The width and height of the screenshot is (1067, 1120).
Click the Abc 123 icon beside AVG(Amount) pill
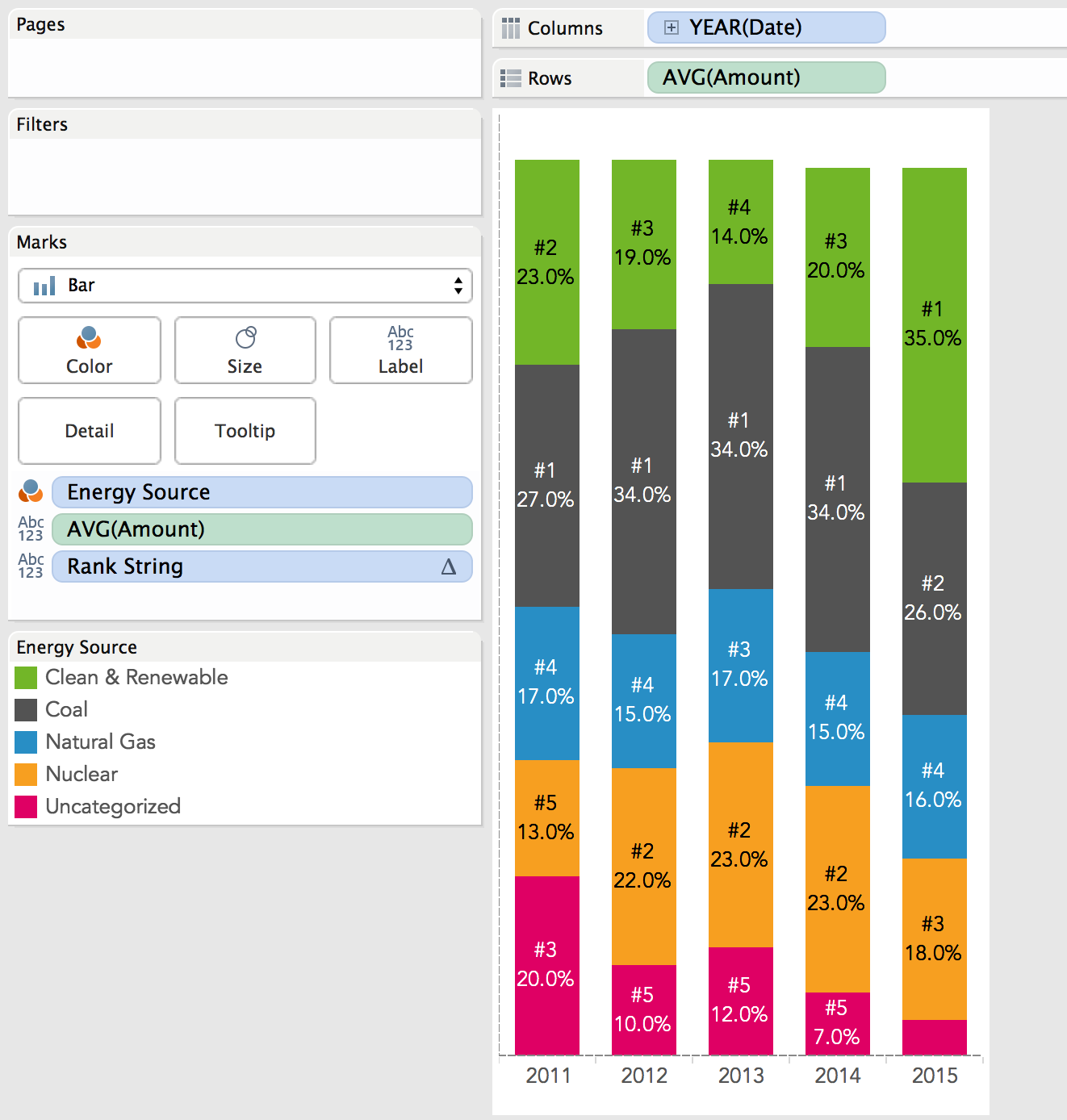point(31,529)
